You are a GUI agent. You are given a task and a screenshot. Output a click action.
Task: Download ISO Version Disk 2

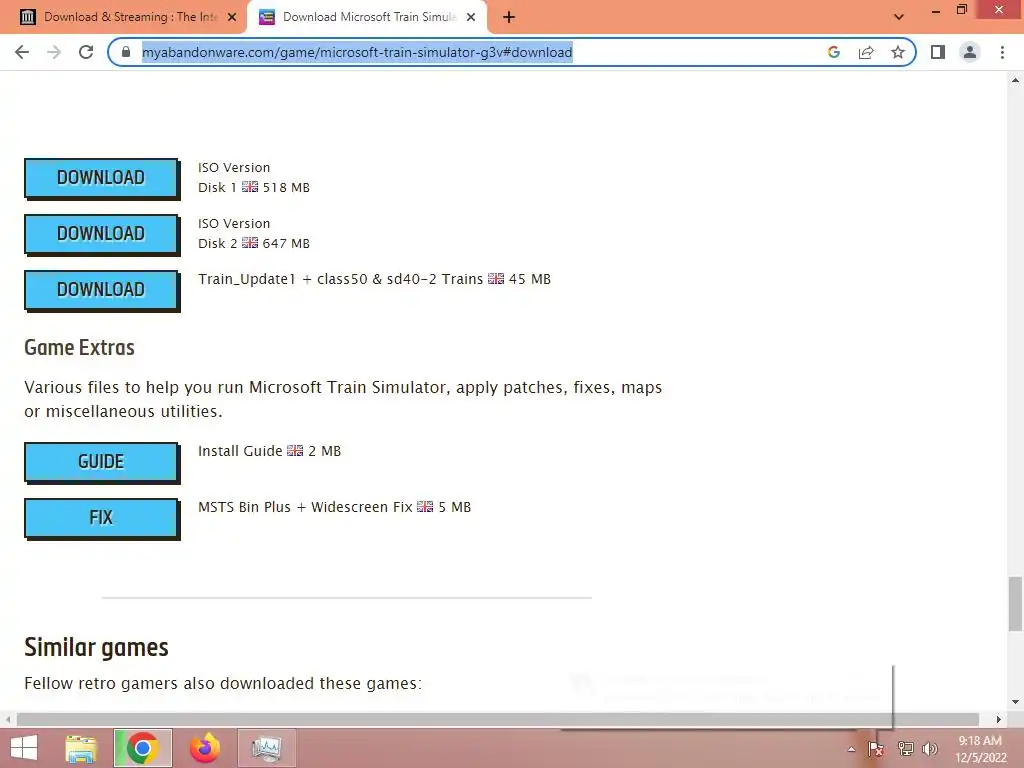coord(101,234)
